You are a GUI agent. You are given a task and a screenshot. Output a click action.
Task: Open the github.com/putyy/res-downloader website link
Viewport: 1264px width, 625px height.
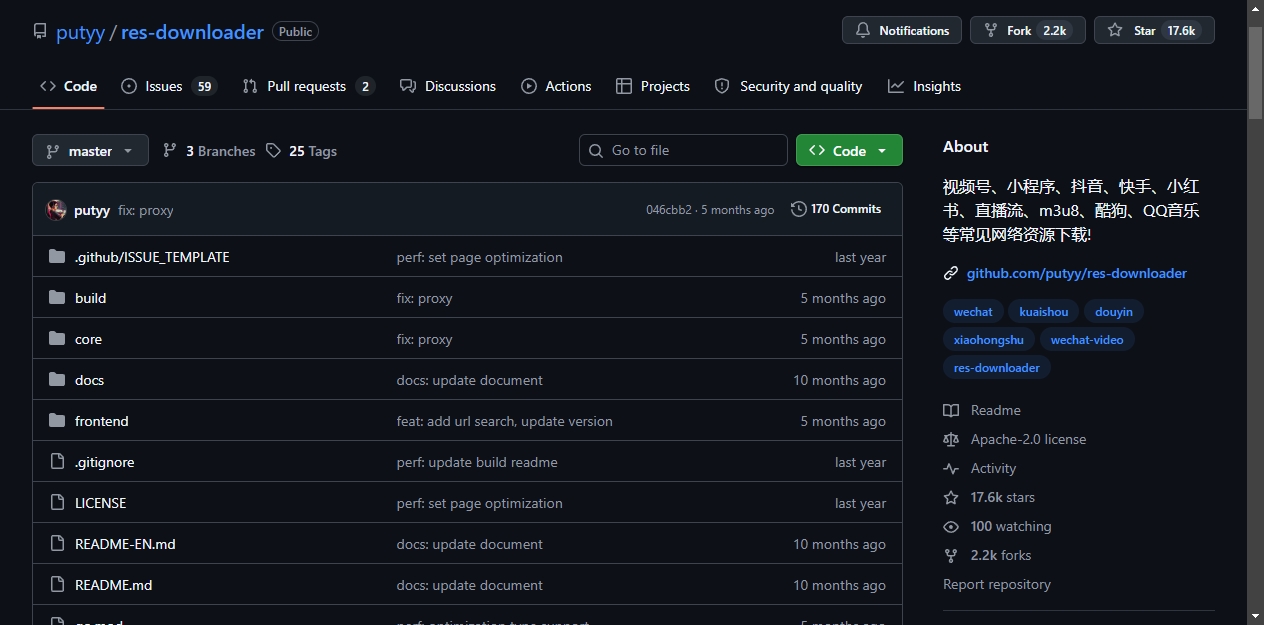[1077, 273]
